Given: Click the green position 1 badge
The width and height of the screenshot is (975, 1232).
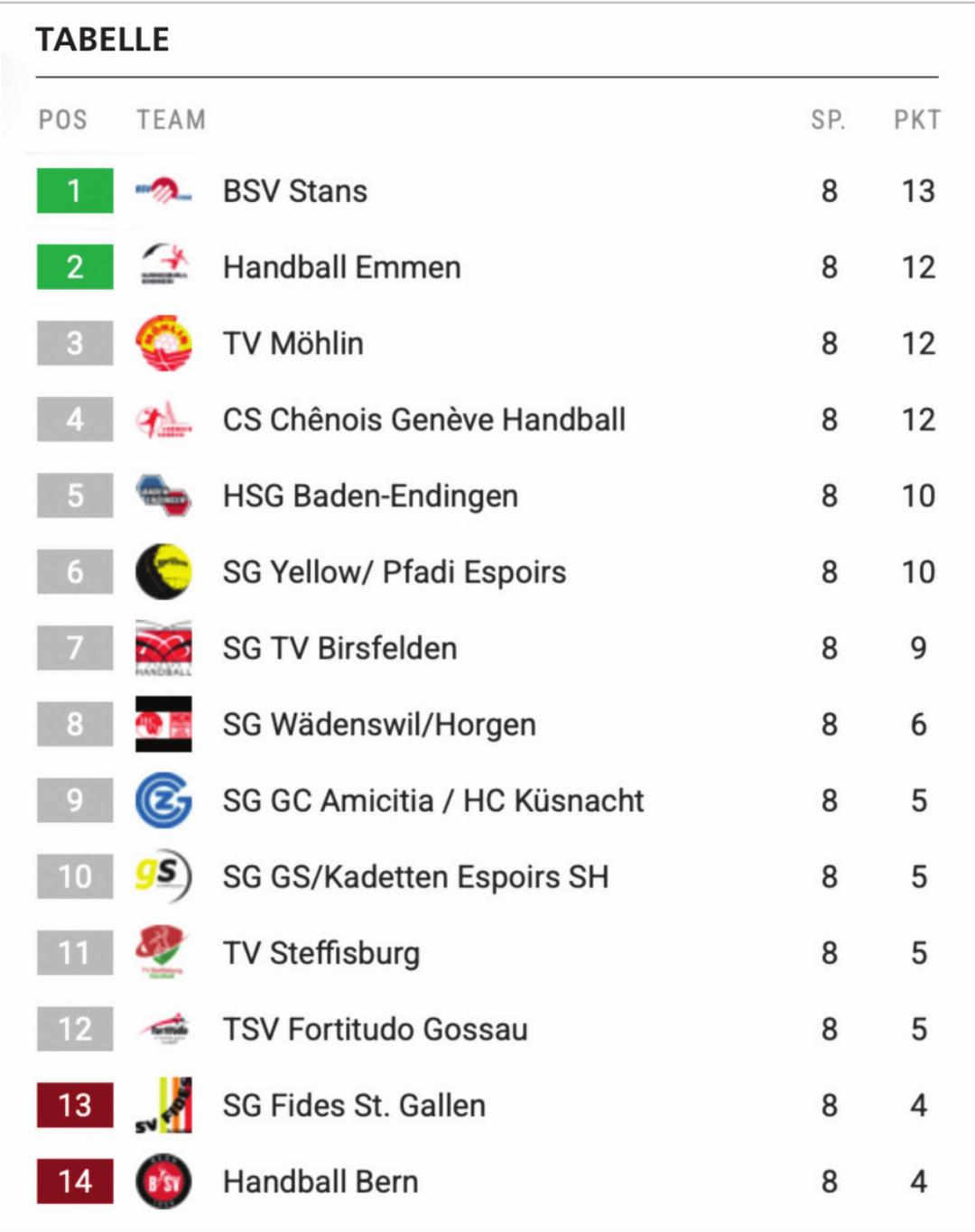Looking at the screenshot, I should tap(75, 191).
